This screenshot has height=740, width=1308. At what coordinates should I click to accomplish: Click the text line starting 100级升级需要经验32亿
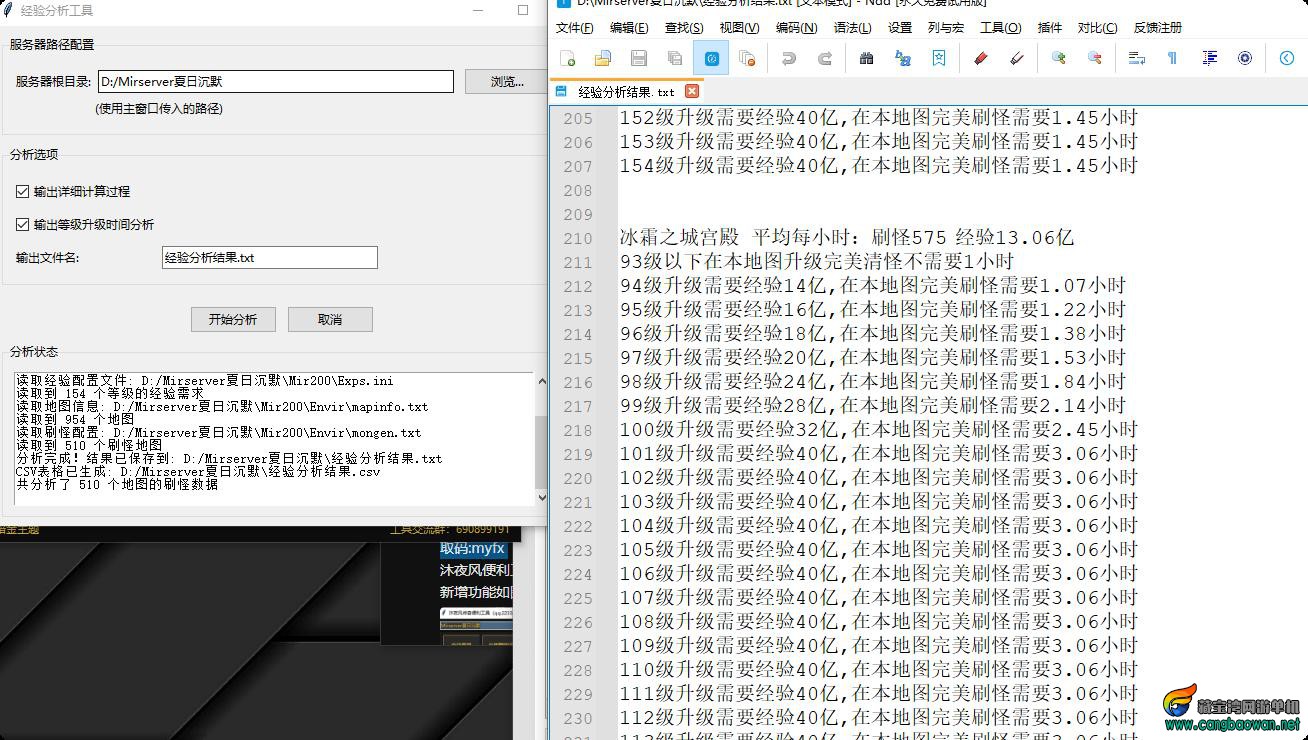[x=878, y=430]
